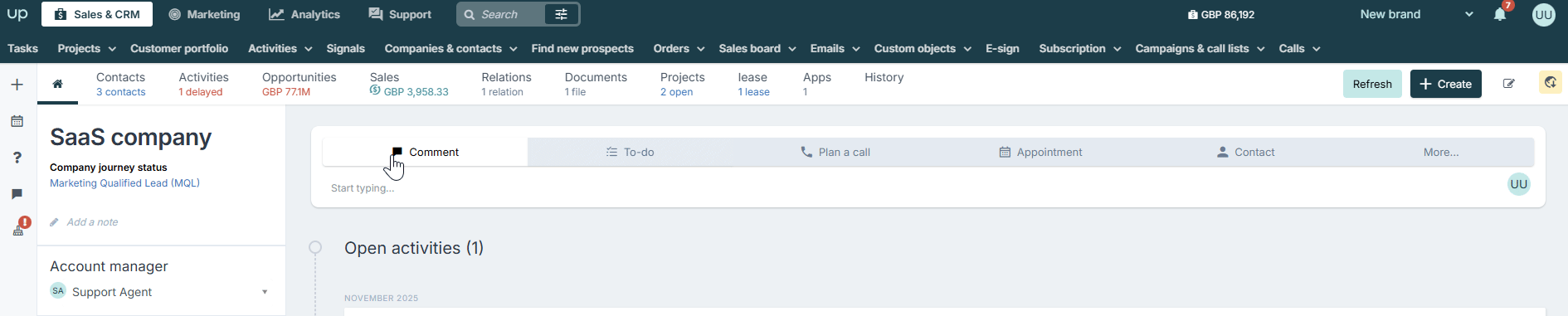Expand the Orders menu
Image resolution: width=1568 pixels, height=316 pixels.
click(x=679, y=49)
